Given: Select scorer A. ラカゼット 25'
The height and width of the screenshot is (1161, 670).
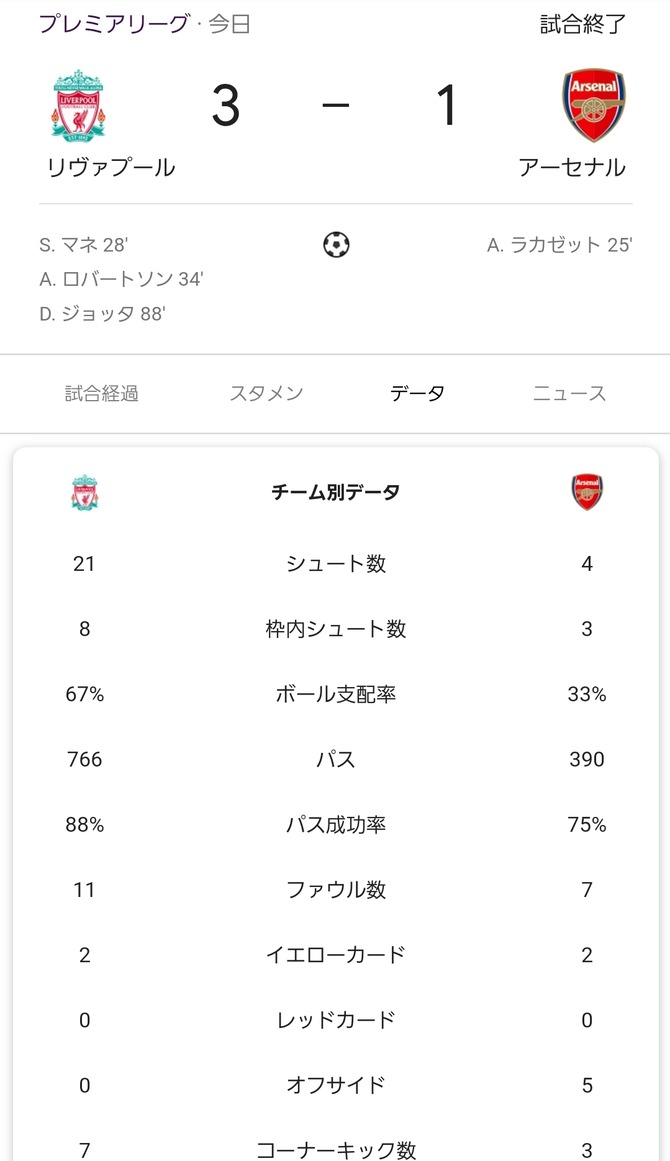Looking at the screenshot, I should click(x=559, y=244).
